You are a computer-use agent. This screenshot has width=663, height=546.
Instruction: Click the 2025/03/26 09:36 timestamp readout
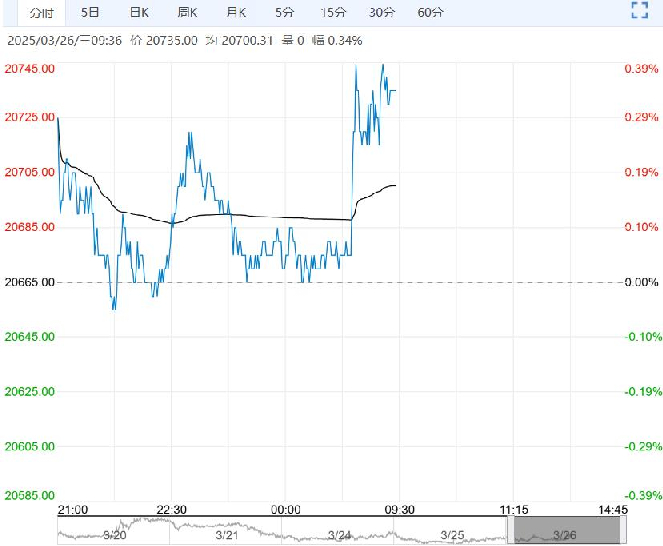[65, 41]
